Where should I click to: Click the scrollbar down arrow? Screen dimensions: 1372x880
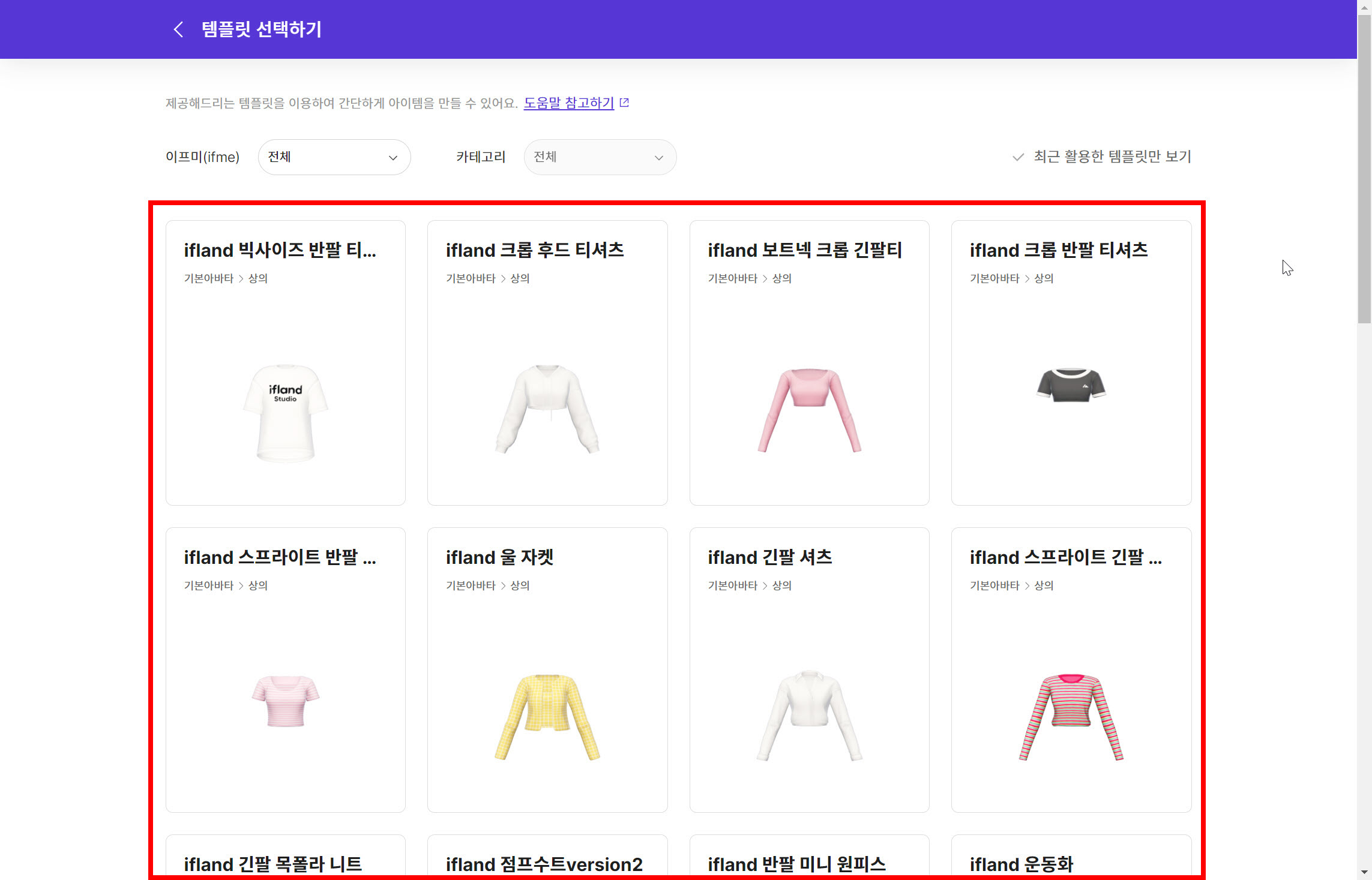point(1364,873)
